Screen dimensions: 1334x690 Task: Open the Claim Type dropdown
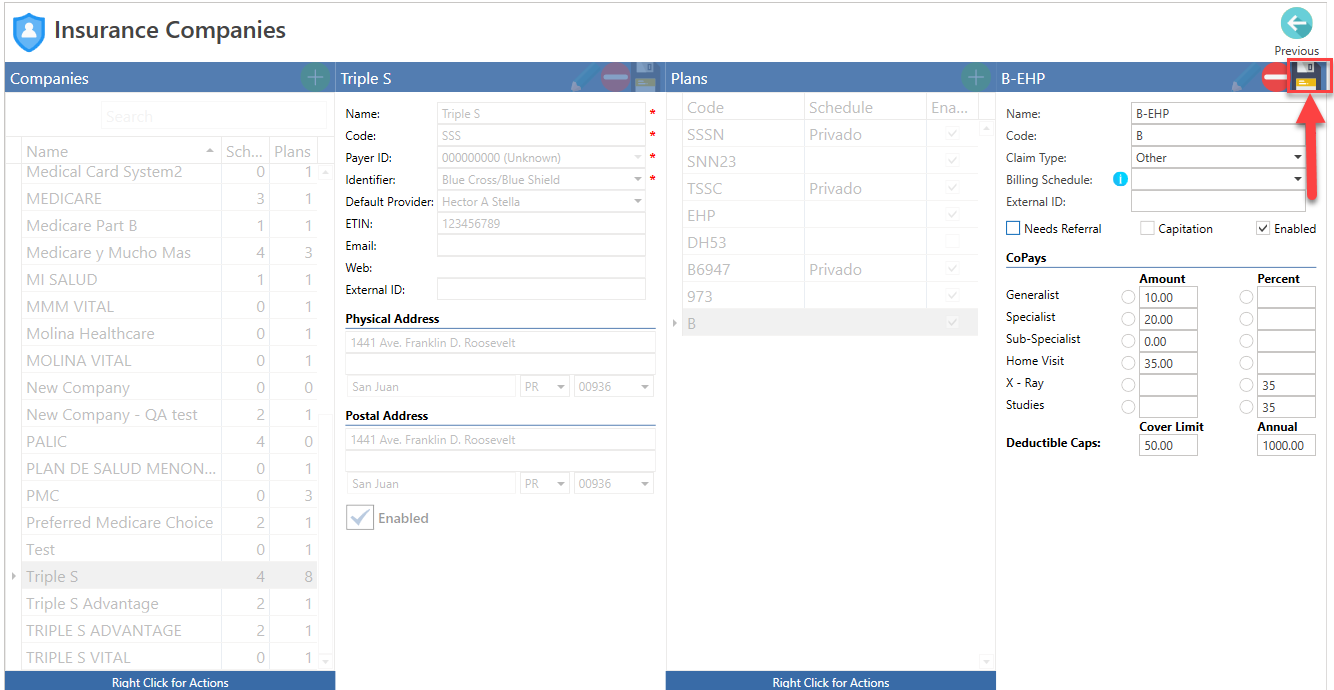[1297, 158]
